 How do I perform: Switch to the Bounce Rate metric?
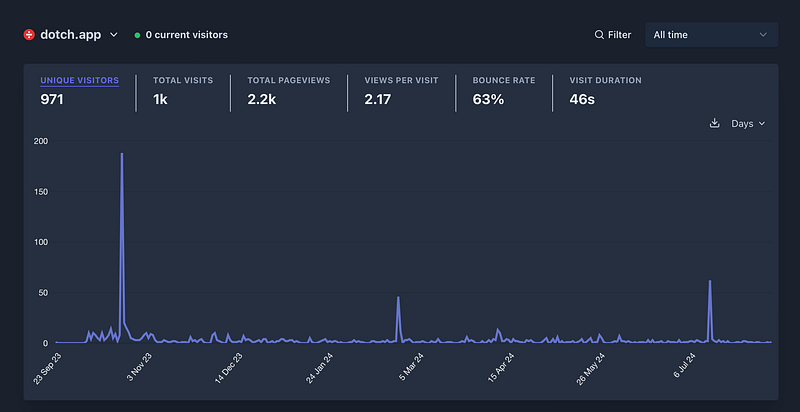504,90
